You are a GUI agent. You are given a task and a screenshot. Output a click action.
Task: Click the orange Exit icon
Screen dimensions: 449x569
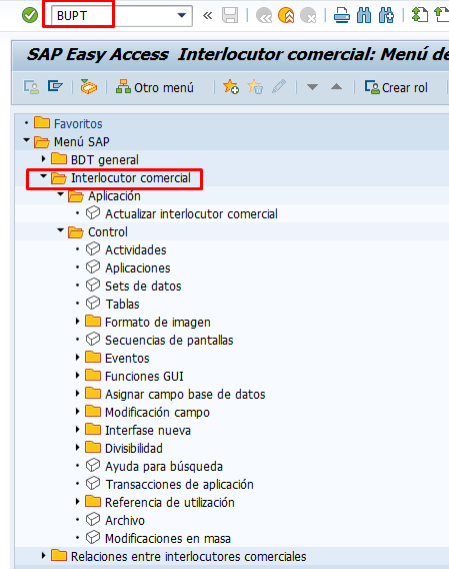(286, 16)
